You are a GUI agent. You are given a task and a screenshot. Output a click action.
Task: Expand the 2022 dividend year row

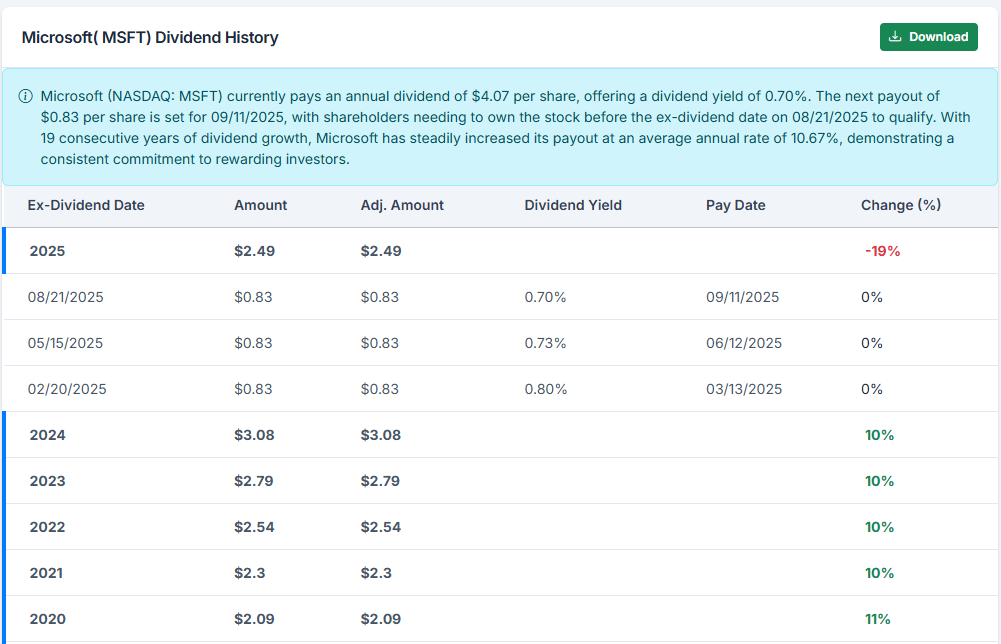click(500, 527)
